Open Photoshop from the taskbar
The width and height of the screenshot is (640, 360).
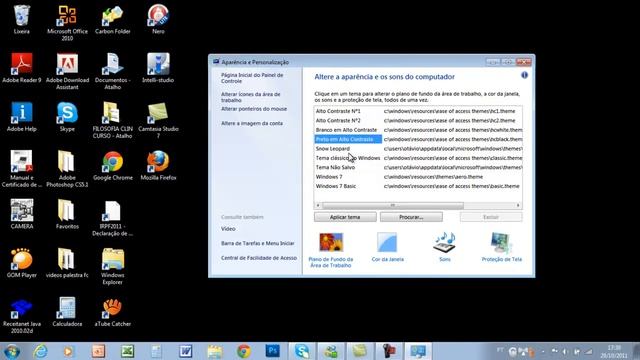pyautogui.click(x=272, y=351)
